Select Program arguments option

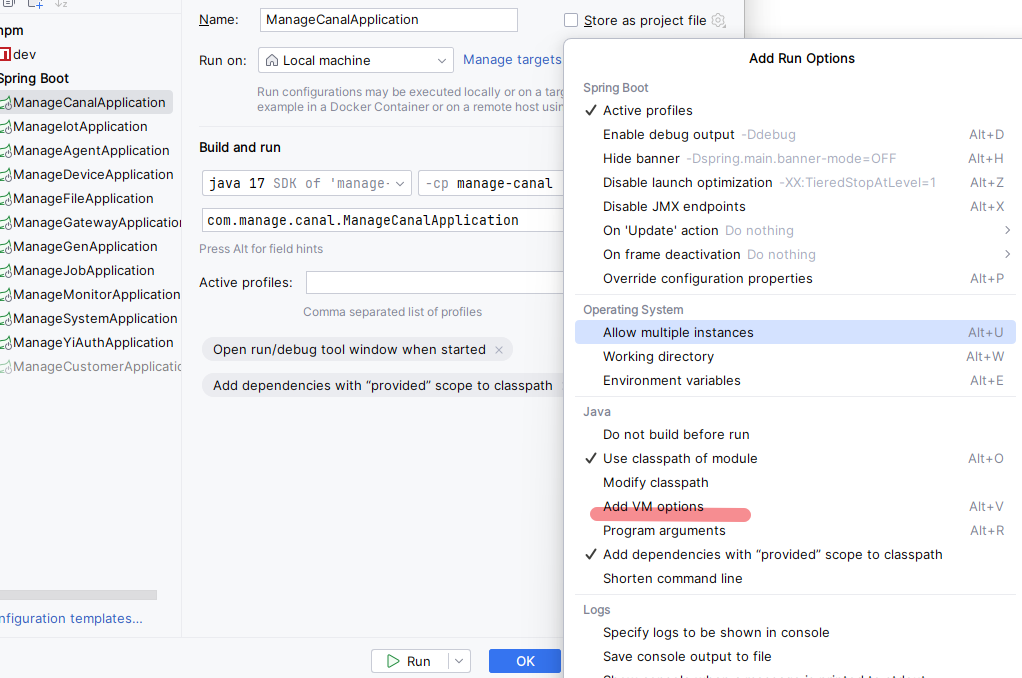point(795,530)
